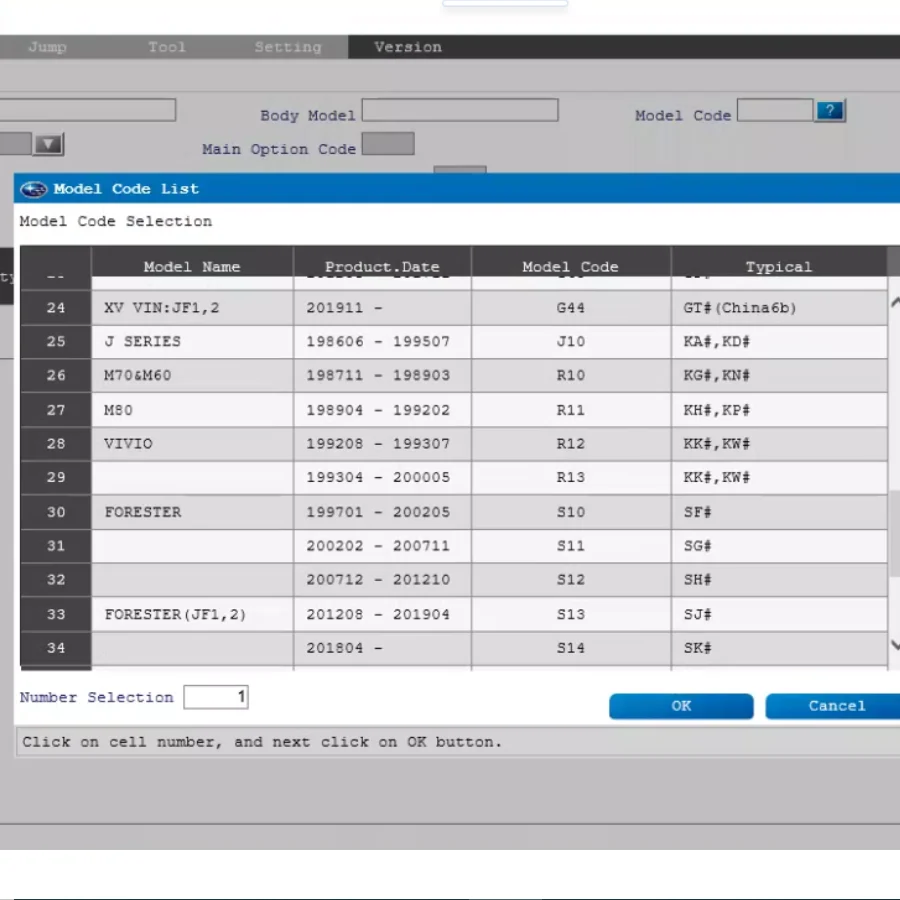Select row number 34 cell

56,648
